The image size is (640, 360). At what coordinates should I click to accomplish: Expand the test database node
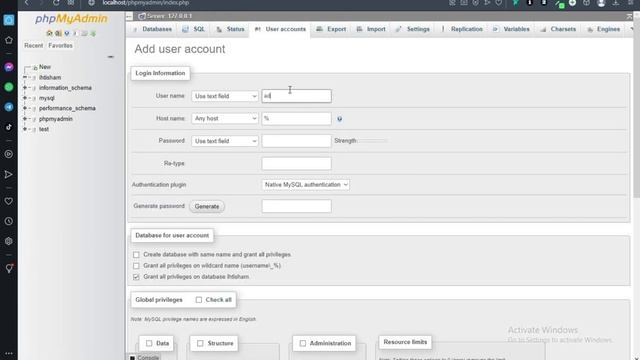[x=25, y=129]
